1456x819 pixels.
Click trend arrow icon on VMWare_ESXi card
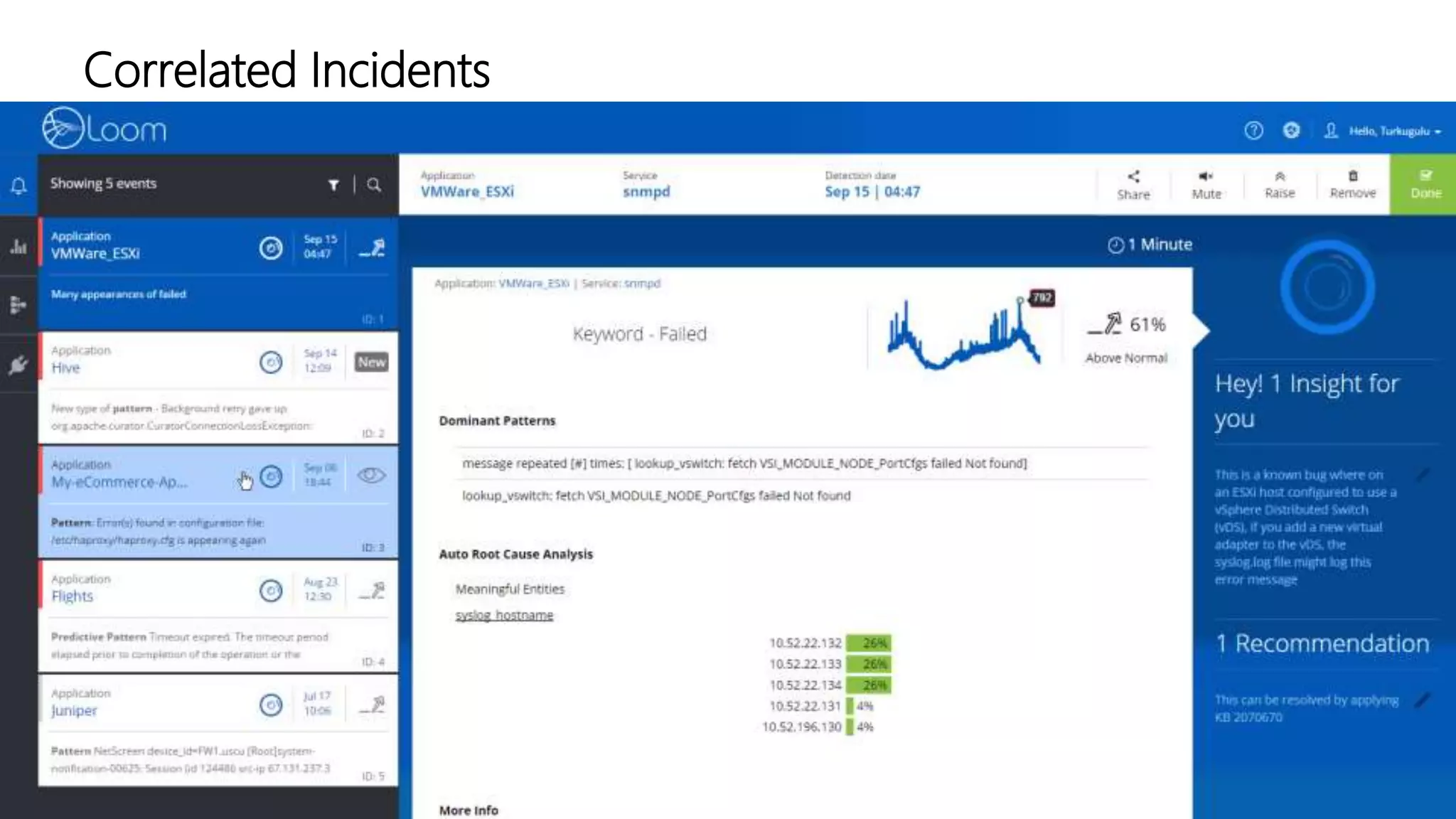point(372,248)
